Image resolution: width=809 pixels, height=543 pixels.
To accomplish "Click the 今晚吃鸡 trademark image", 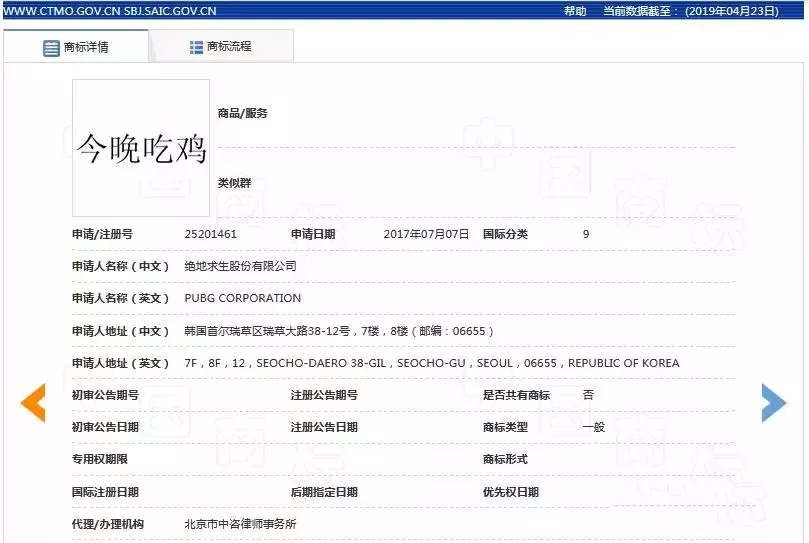I will tap(141, 148).
